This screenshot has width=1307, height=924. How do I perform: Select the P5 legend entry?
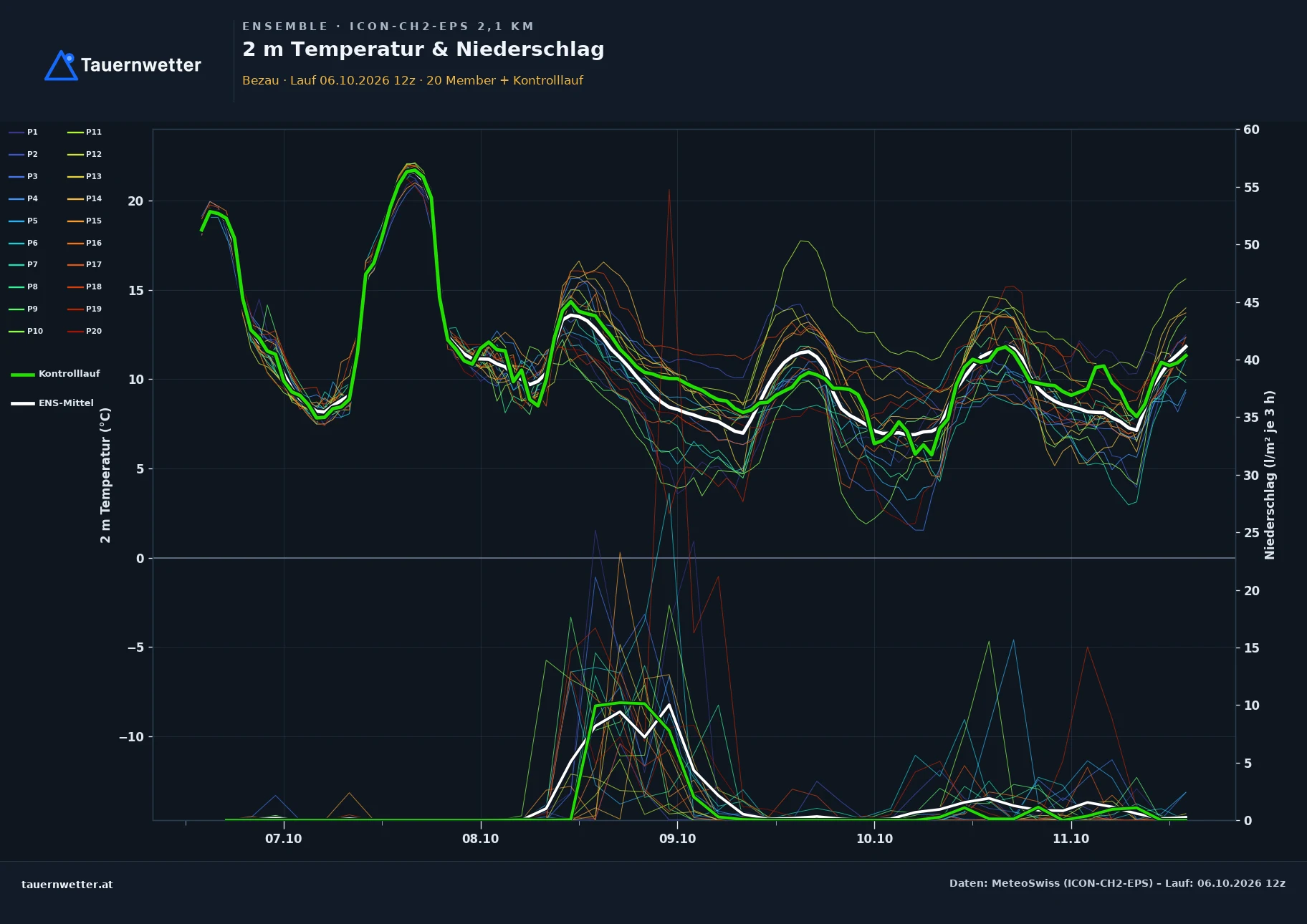point(24,221)
